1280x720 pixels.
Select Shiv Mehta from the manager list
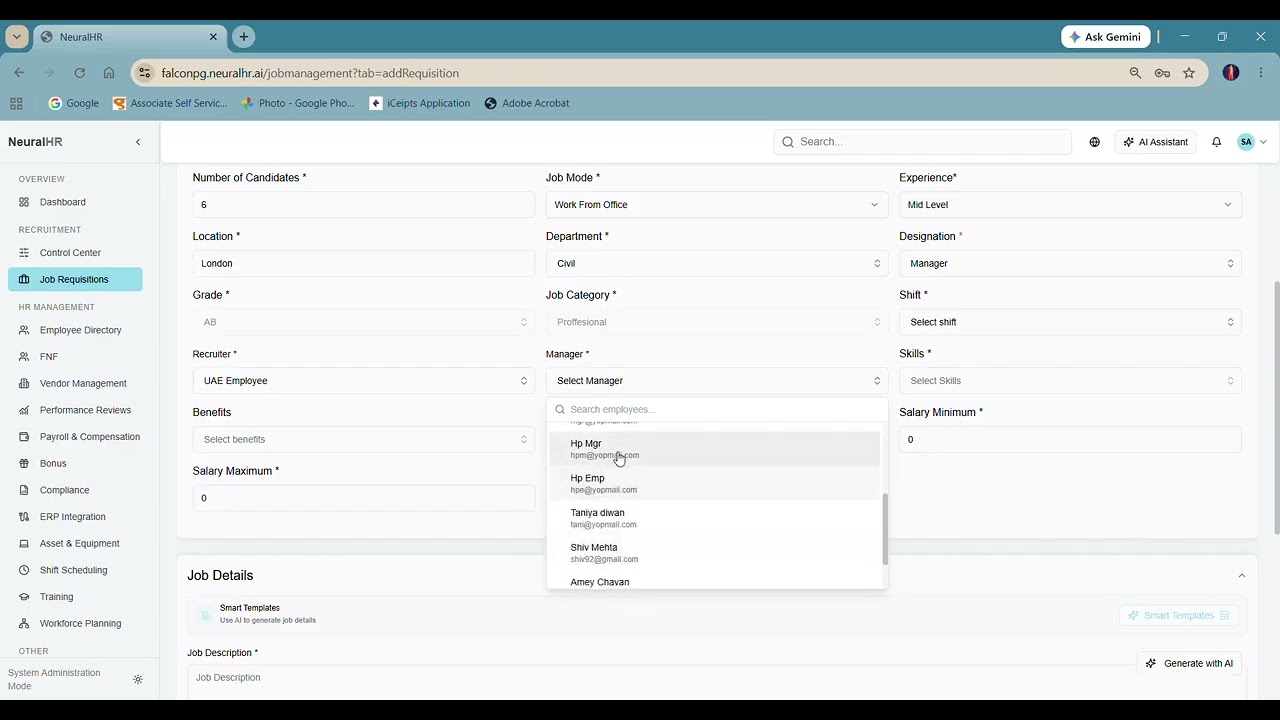pos(715,553)
